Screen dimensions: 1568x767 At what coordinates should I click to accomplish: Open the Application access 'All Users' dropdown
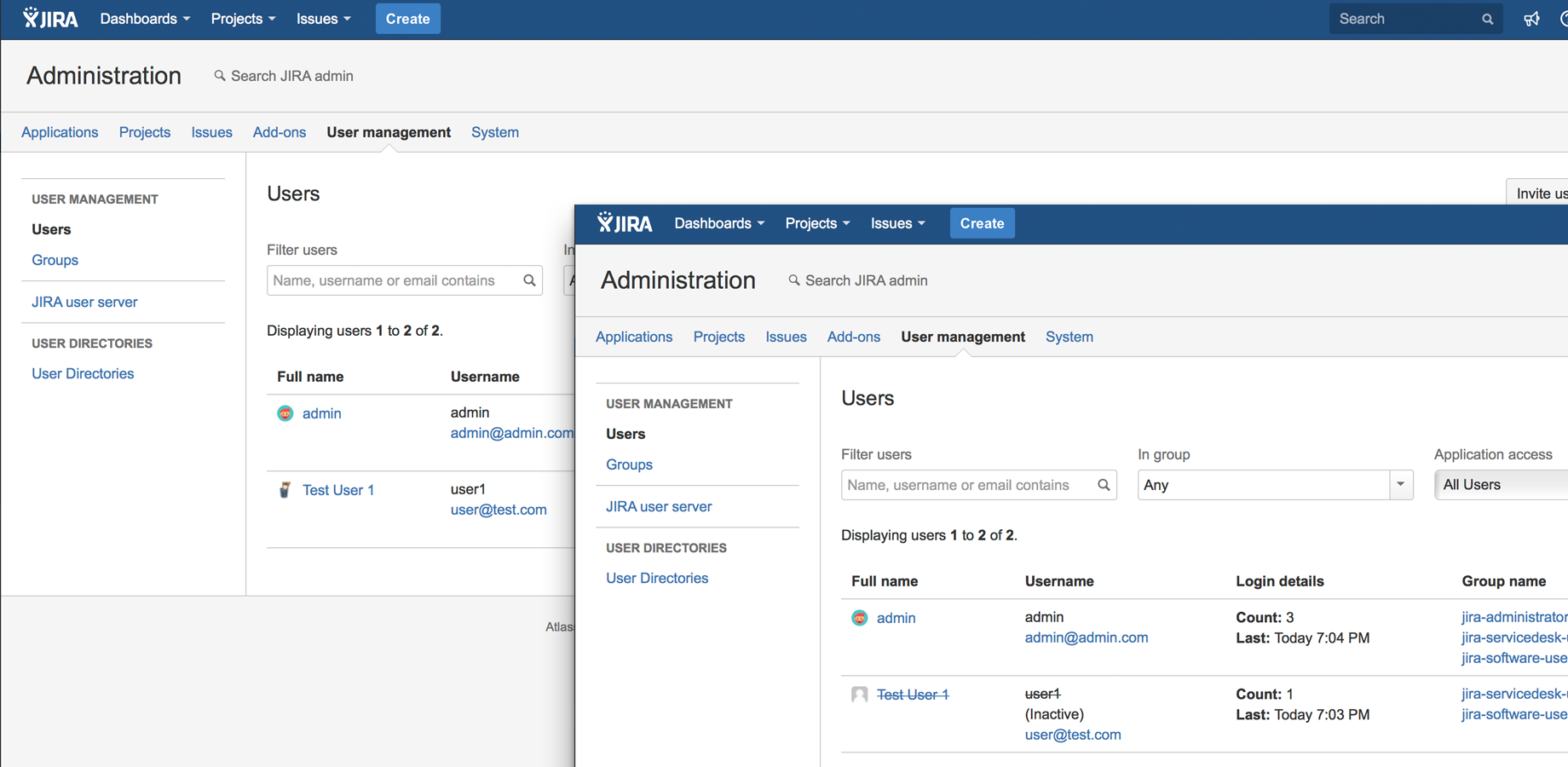(x=1502, y=485)
